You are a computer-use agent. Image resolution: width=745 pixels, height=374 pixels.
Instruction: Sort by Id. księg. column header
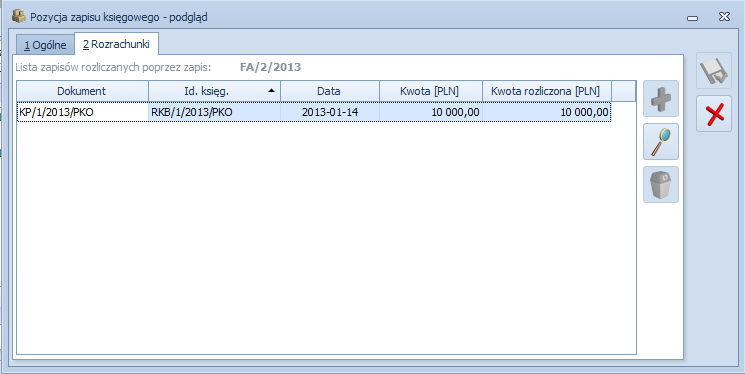(214, 91)
